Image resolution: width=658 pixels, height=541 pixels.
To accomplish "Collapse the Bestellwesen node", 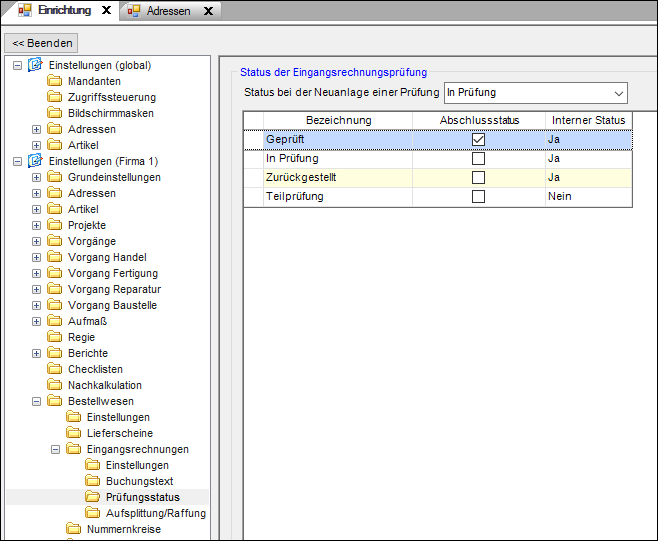I will (37, 402).
